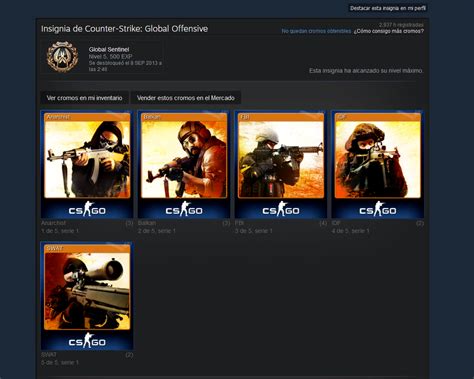Click the CS:GO logo on Anarchist card
Viewport: 474px width, 379px height.
(87, 209)
